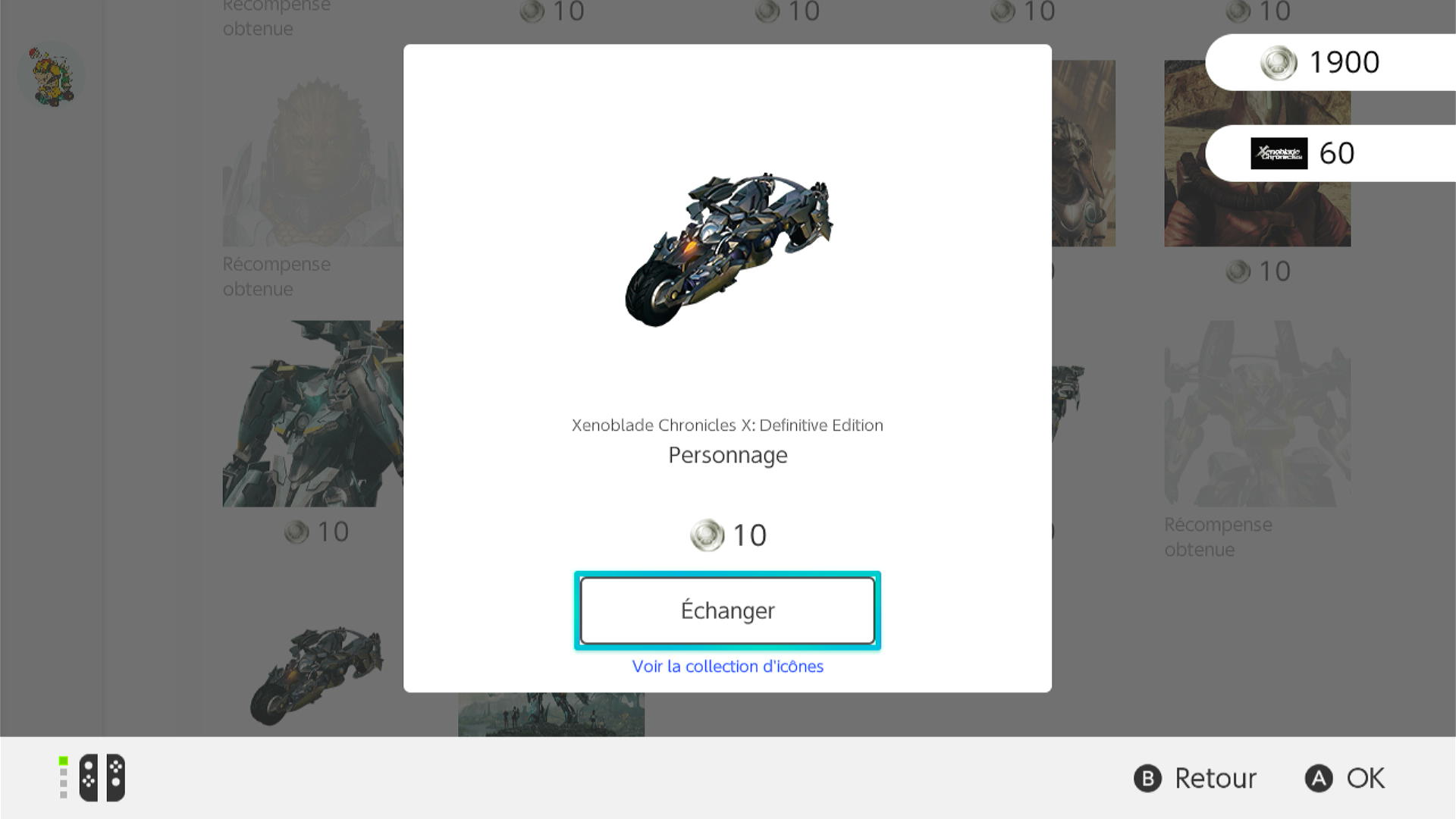This screenshot has height=819, width=1456.
Task: Click the Joy-Con controller icon
Action: click(102, 777)
